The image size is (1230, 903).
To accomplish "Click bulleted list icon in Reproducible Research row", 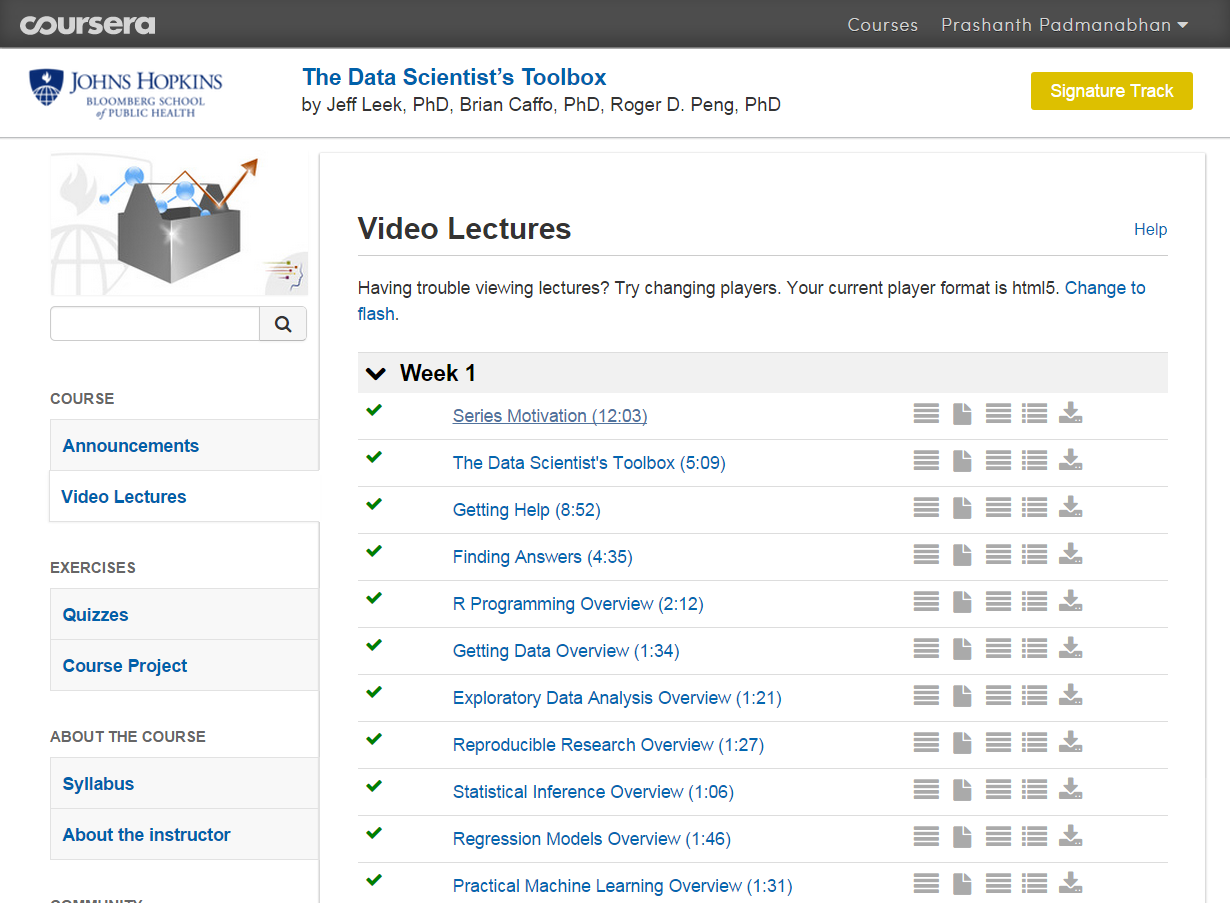I will 1035,742.
